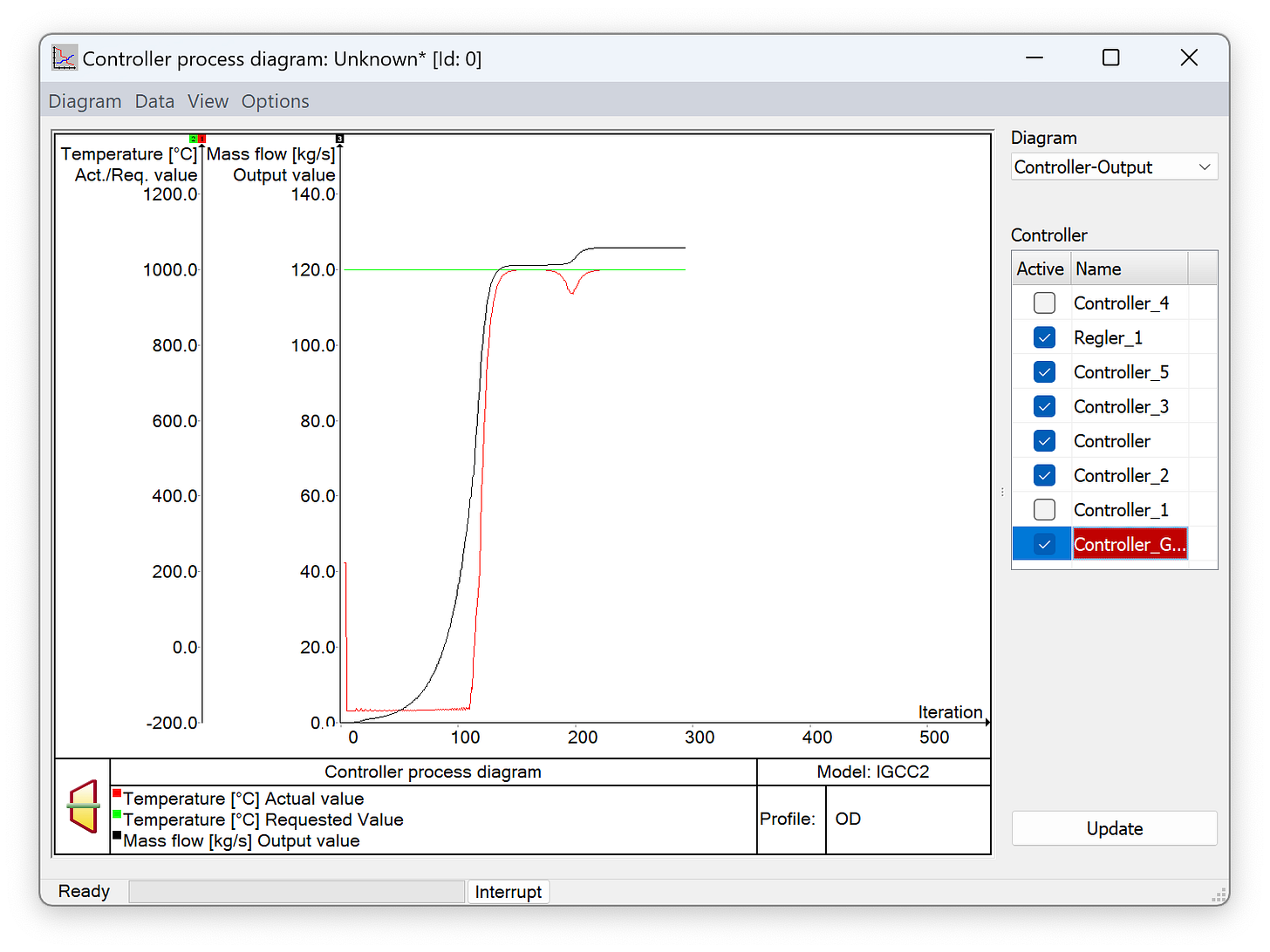The height and width of the screenshot is (952, 1270).
Task: Toggle the Controller_5 checkbox off
Action: coord(1044,372)
